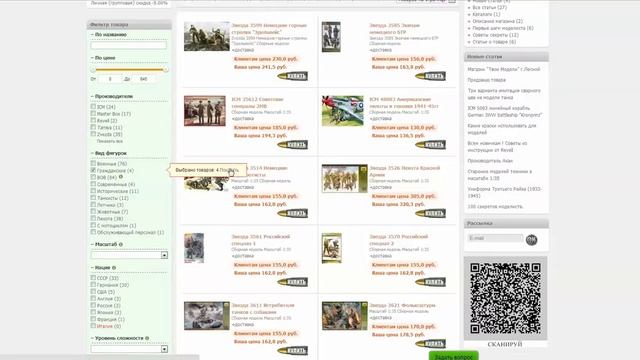
Task: Click the right handle of price slider
Action: click(165, 70)
